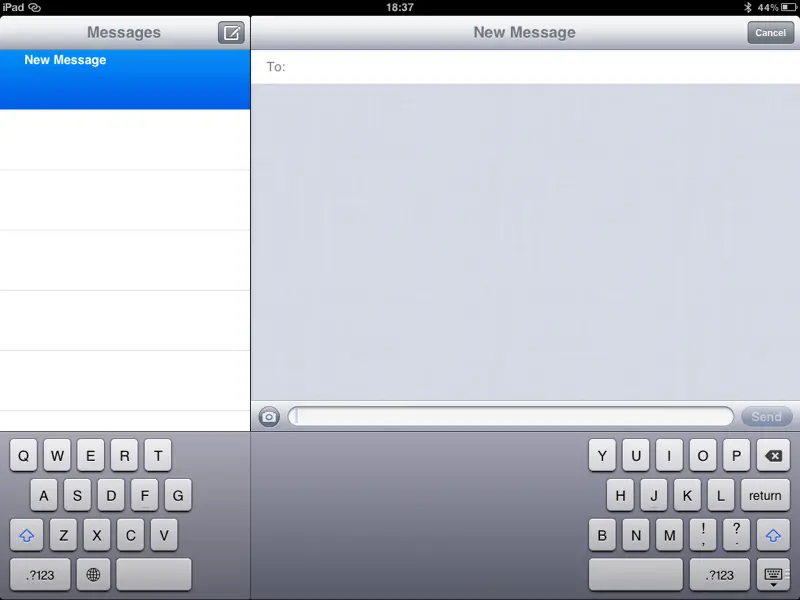Switch to numbers with left .?123 key
800x600 pixels.
(40, 575)
